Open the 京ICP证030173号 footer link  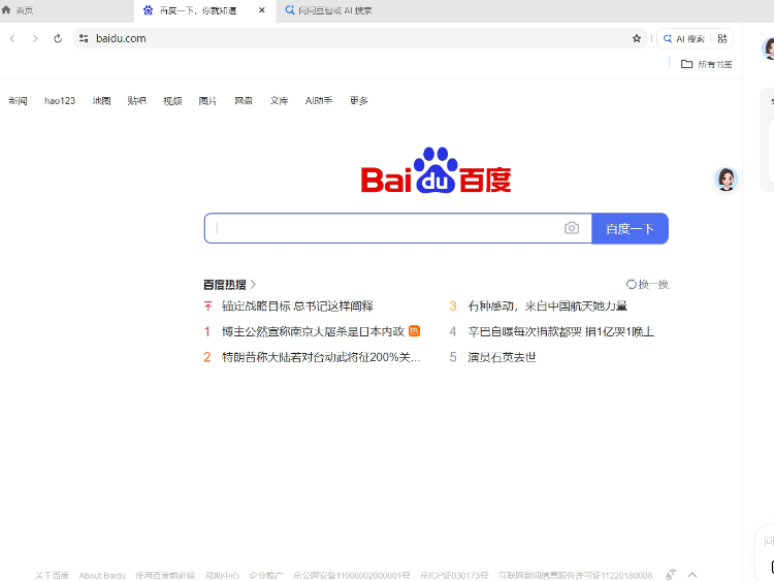(x=454, y=576)
